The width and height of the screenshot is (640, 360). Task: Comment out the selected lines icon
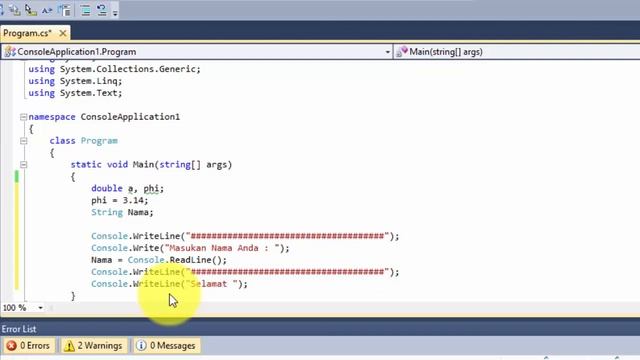[x=85, y=10]
